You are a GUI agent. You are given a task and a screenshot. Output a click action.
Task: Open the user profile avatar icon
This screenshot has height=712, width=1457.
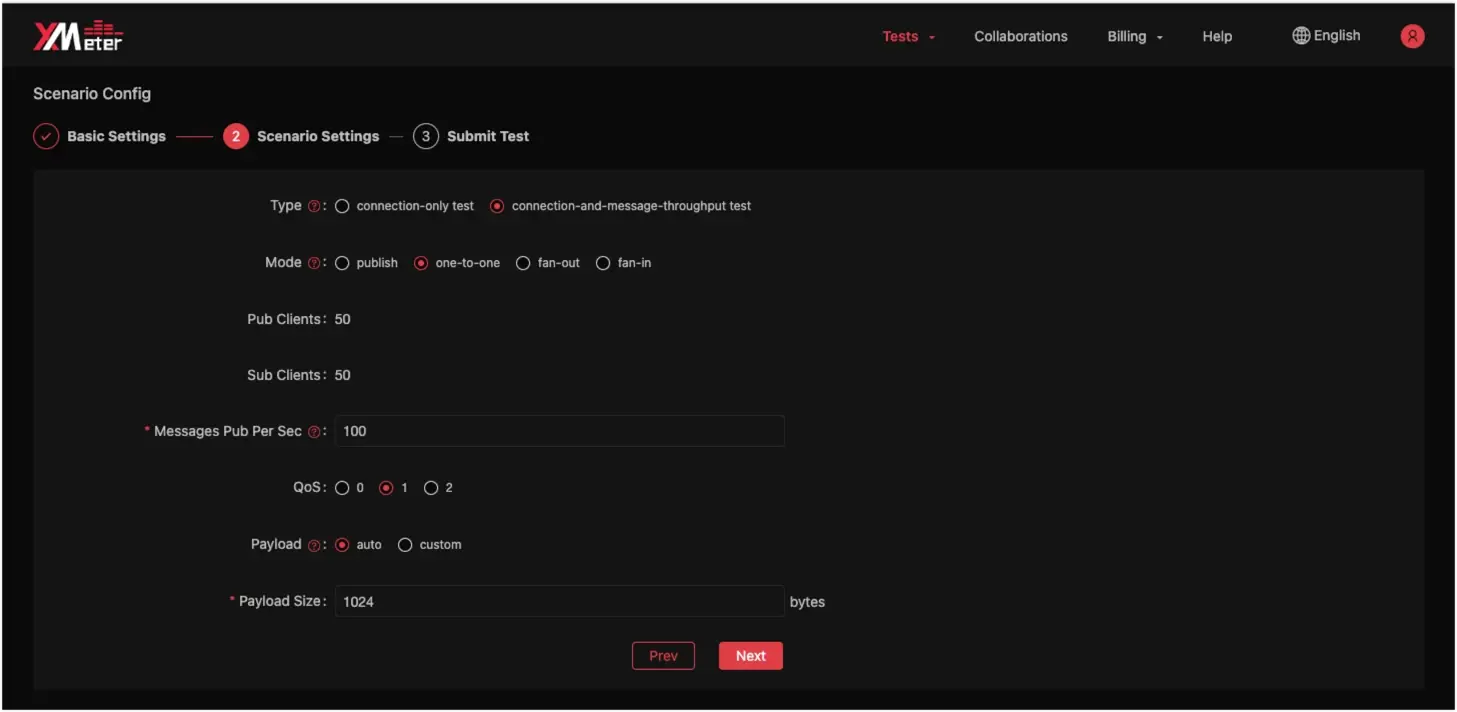point(1412,36)
